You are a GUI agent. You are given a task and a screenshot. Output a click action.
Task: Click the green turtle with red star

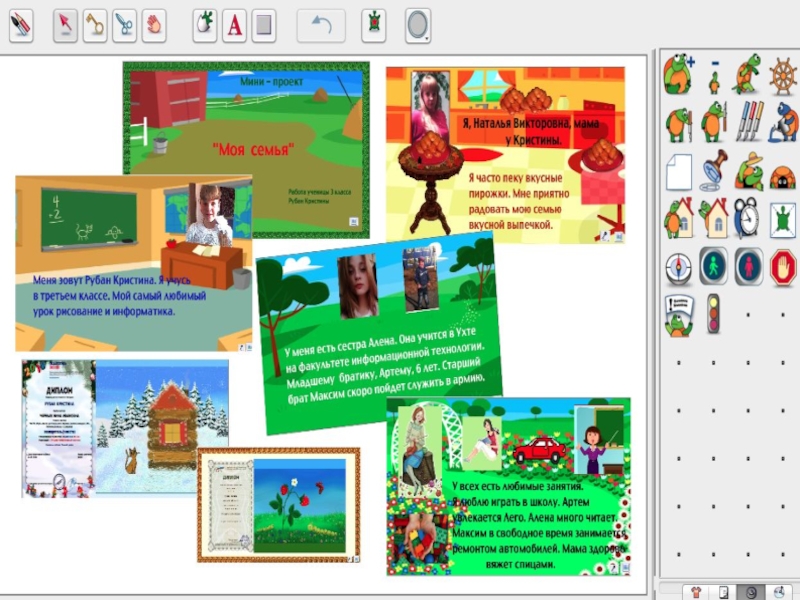point(374,25)
